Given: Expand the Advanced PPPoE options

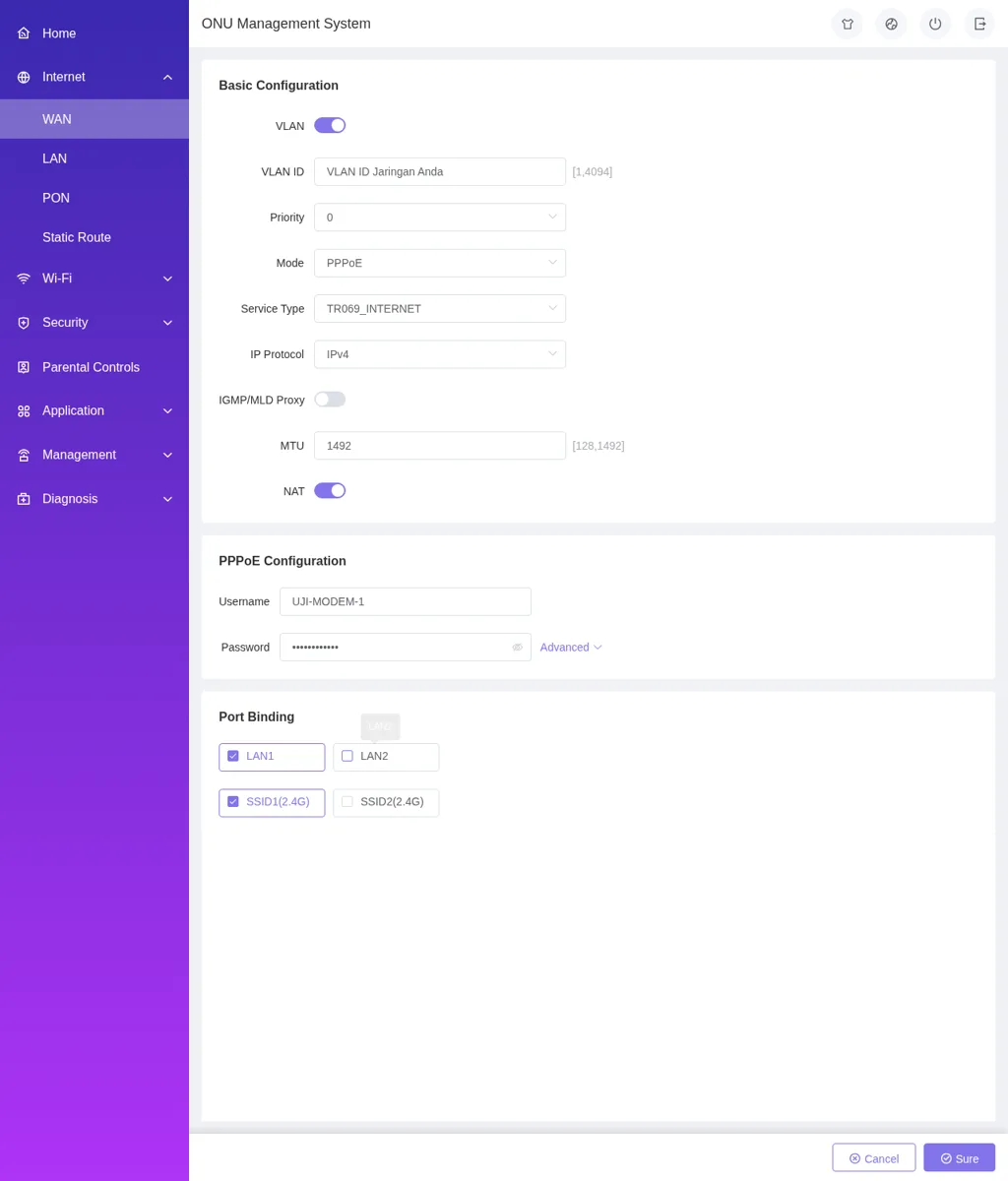Looking at the screenshot, I should pos(571,648).
